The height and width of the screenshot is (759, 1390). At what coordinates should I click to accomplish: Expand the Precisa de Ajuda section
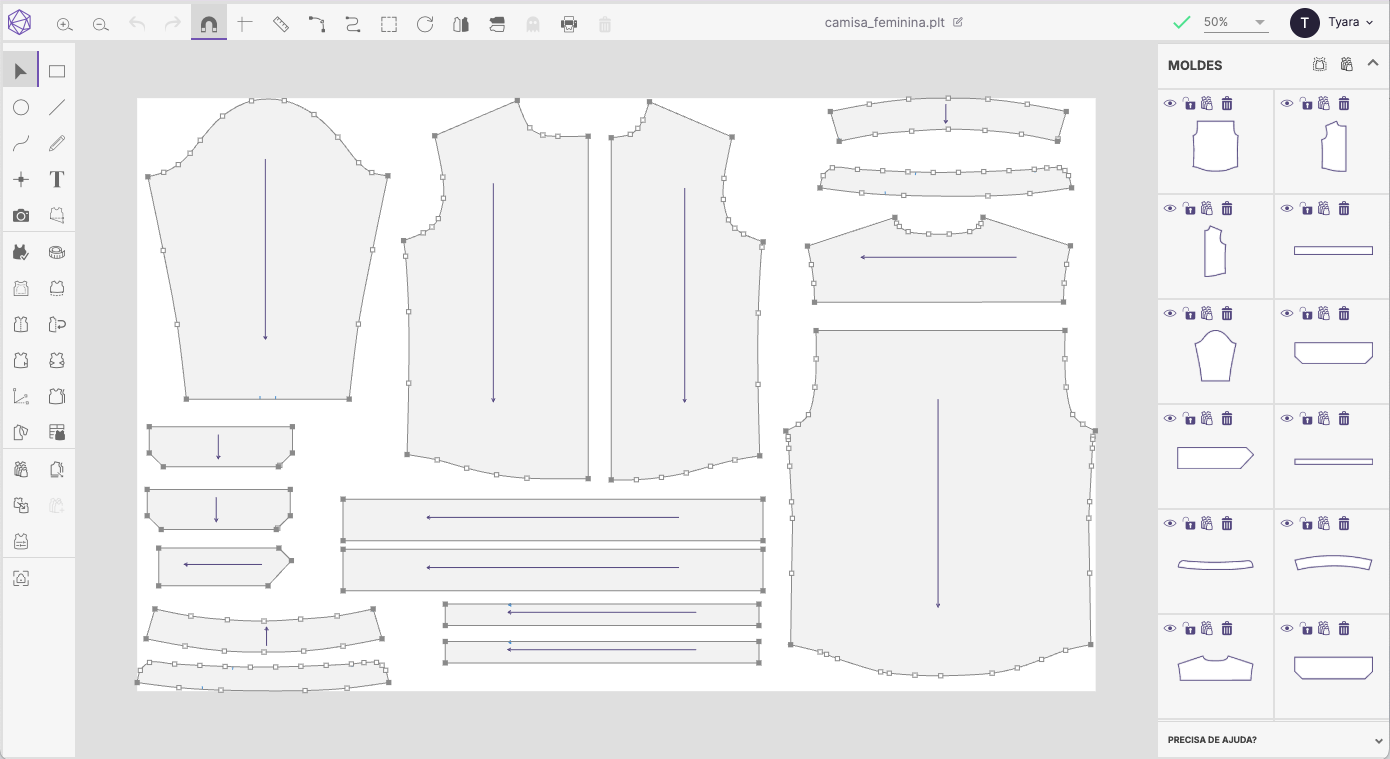[x=1379, y=741]
